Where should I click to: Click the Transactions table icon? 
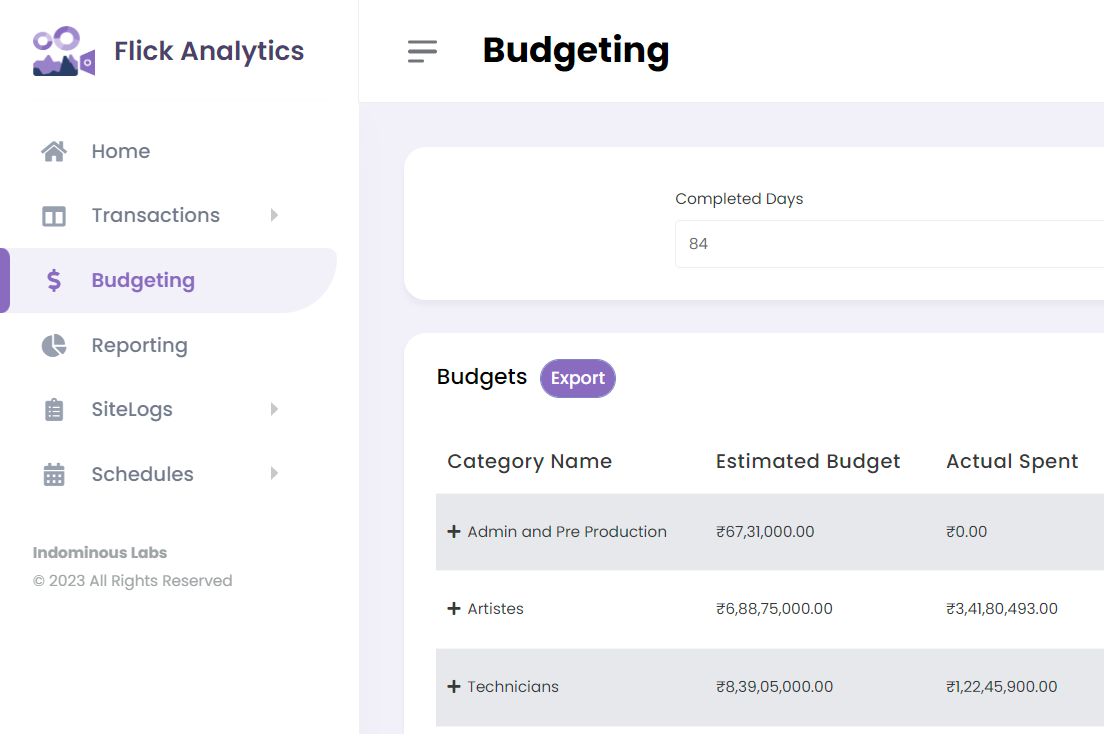(54, 216)
